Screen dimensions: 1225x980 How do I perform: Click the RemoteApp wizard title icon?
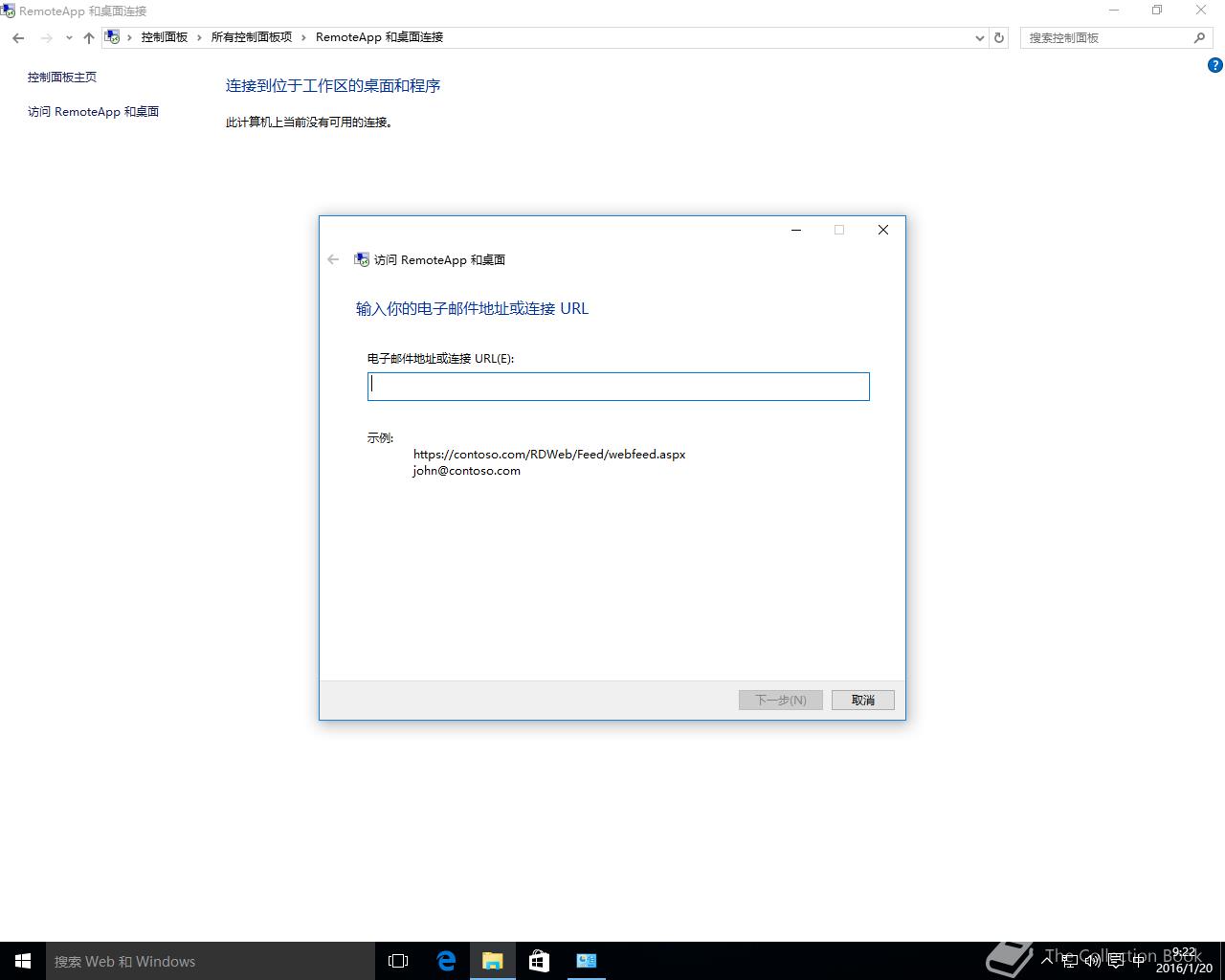coord(362,259)
